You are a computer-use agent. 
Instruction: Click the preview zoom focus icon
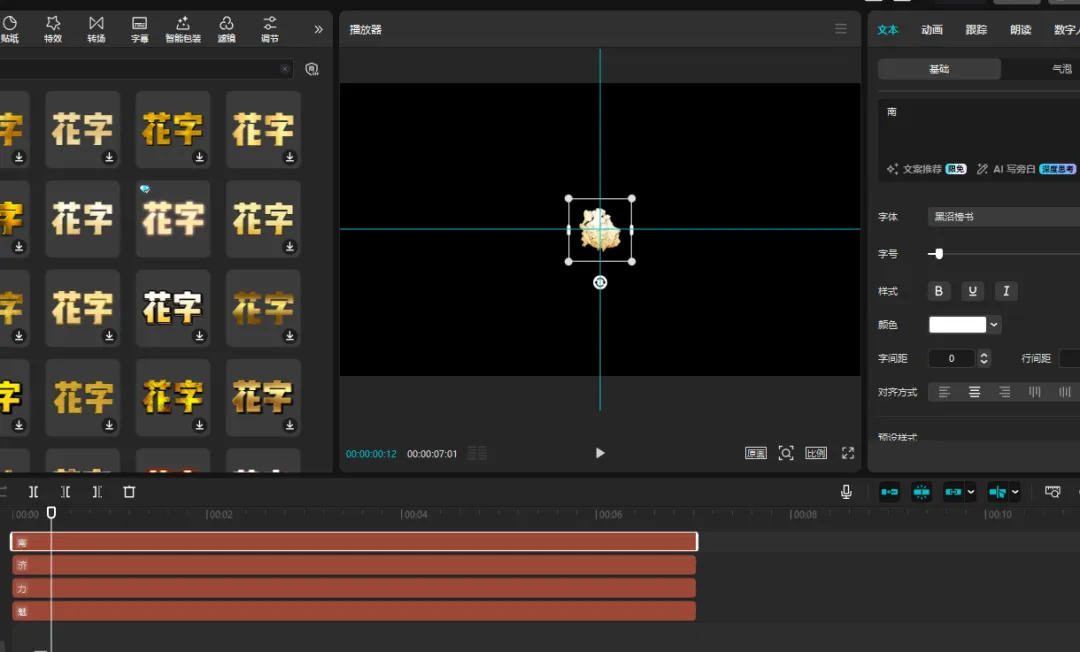[x=786, y=453]
